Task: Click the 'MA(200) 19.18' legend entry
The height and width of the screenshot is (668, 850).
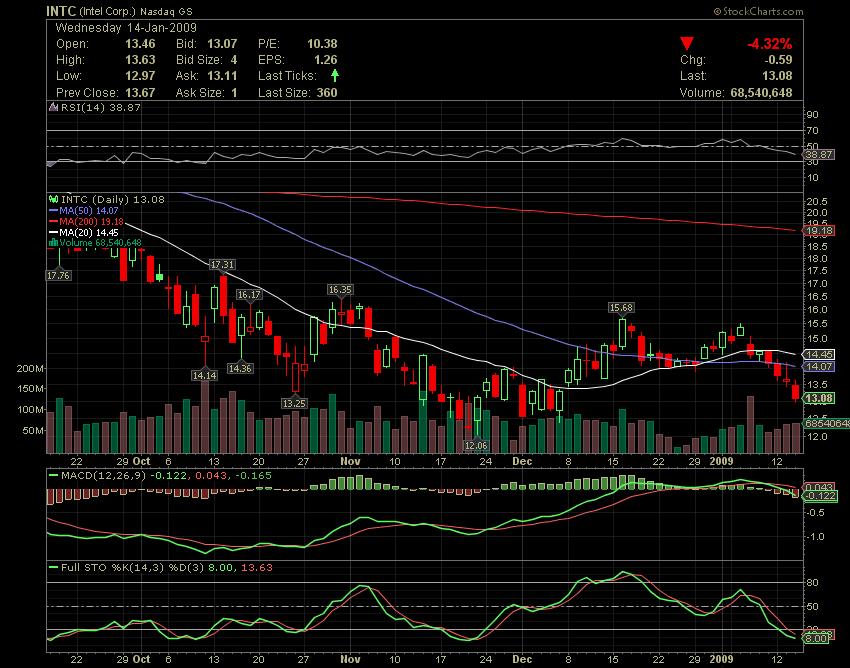Action: coord(91,222)
